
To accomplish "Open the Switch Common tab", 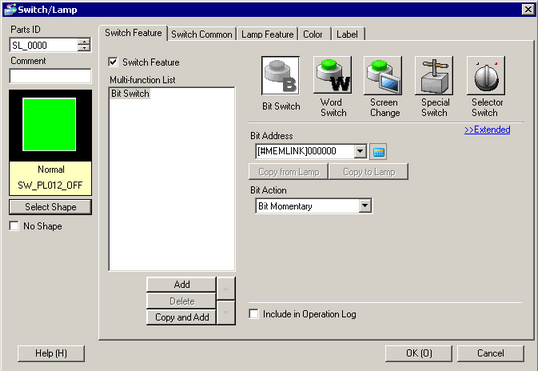I will point(202,34).
